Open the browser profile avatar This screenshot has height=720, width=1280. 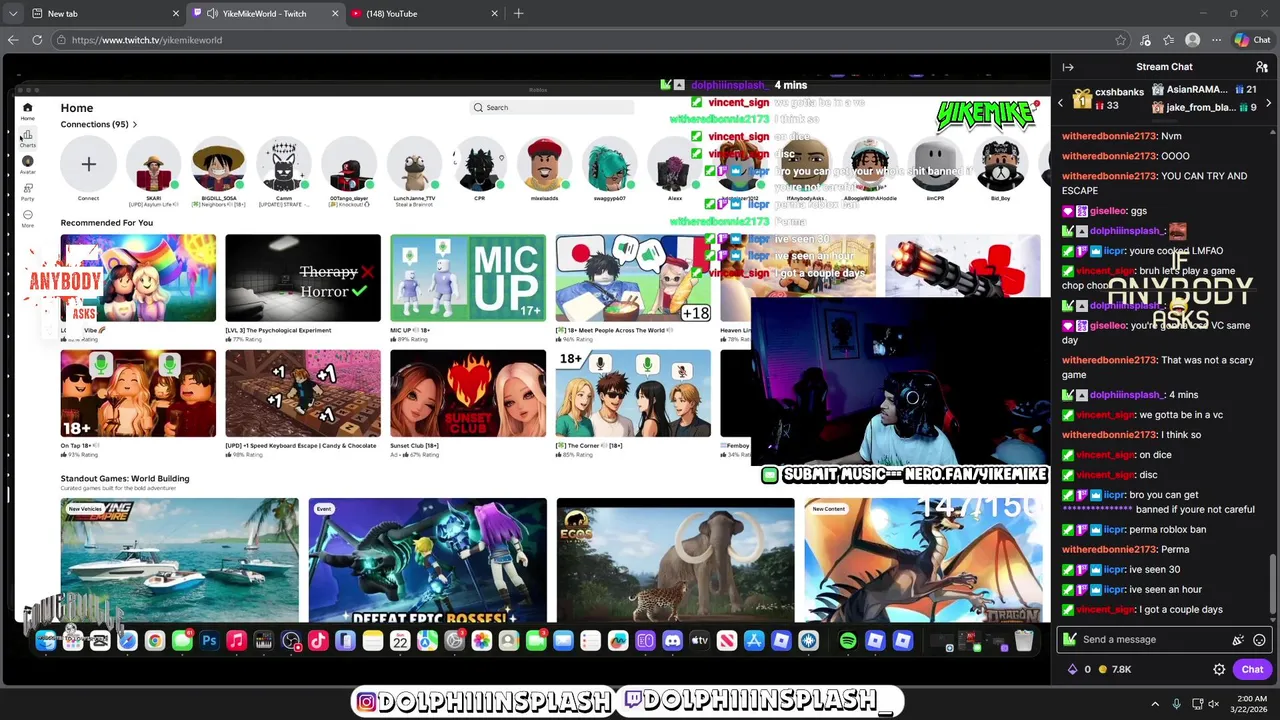click(x=1192, y=40)
